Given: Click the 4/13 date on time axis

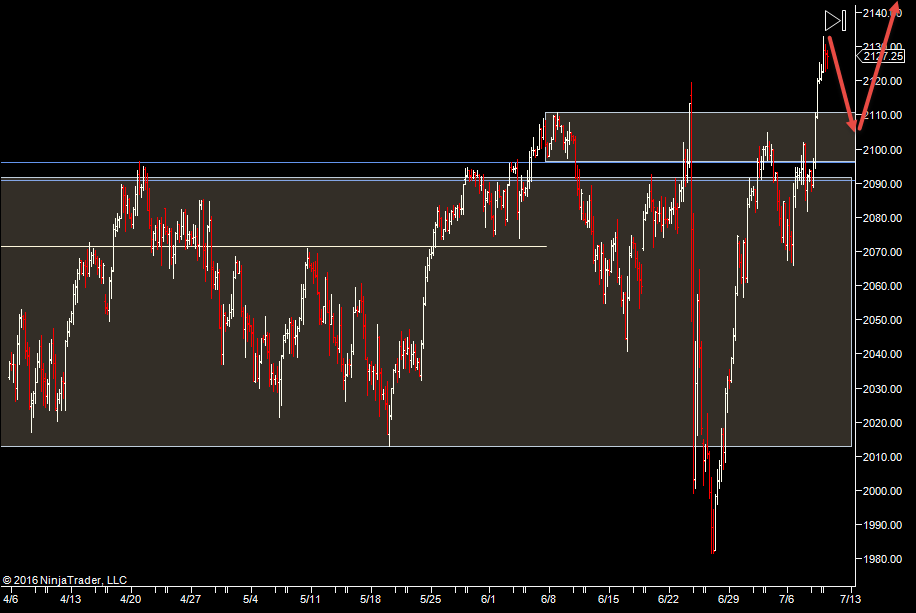Looking at the screenshot, I should pos(70,600).
